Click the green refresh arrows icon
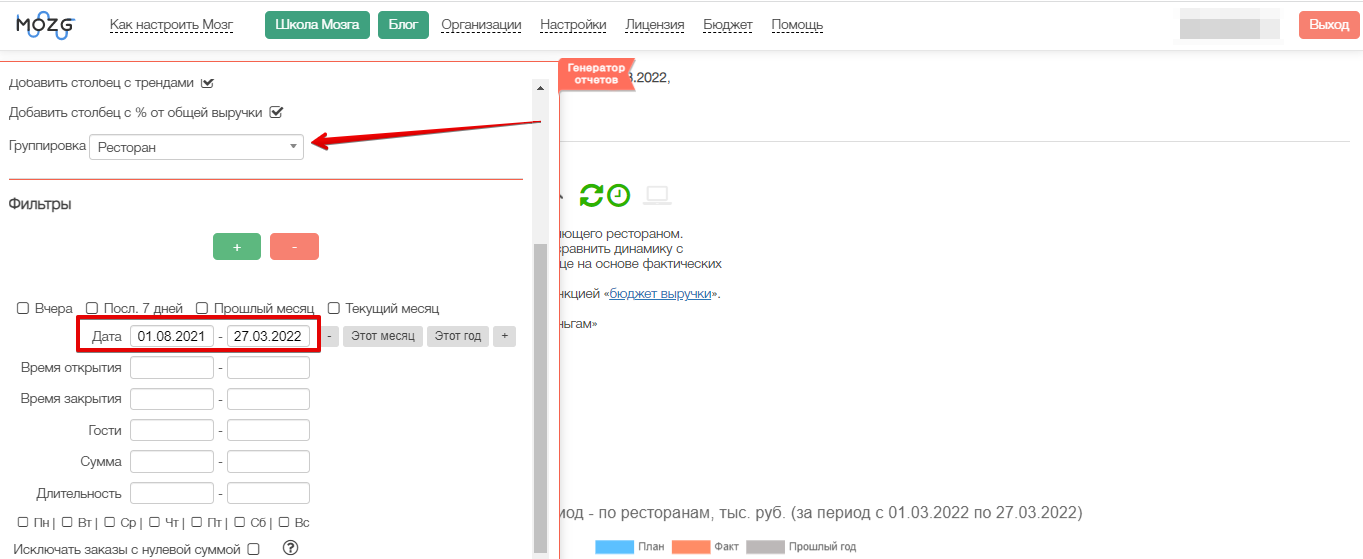1363x559 pixels. tap(591, 195)
